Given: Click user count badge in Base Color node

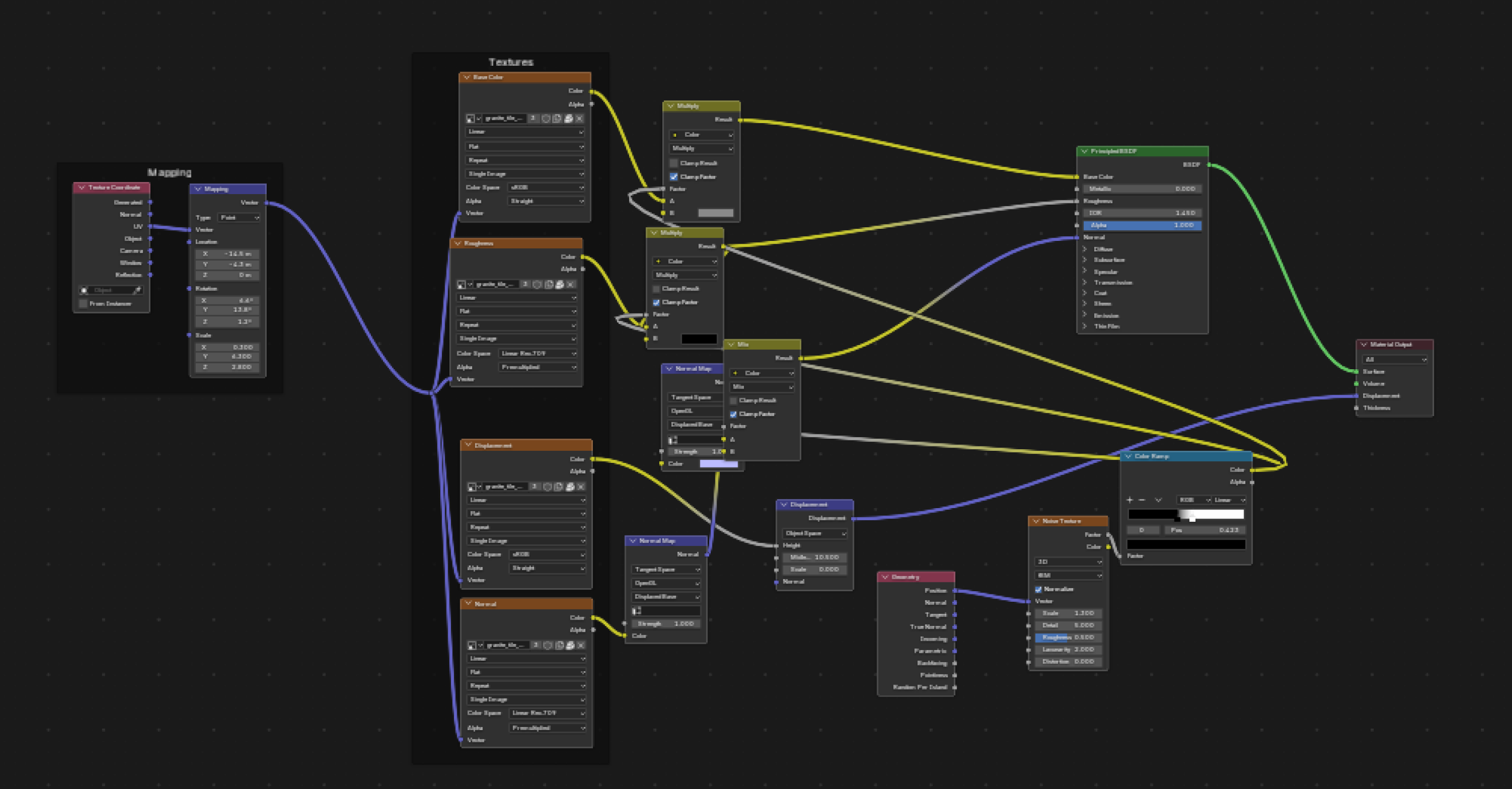Looking at the screenshot, I should 533,118.
